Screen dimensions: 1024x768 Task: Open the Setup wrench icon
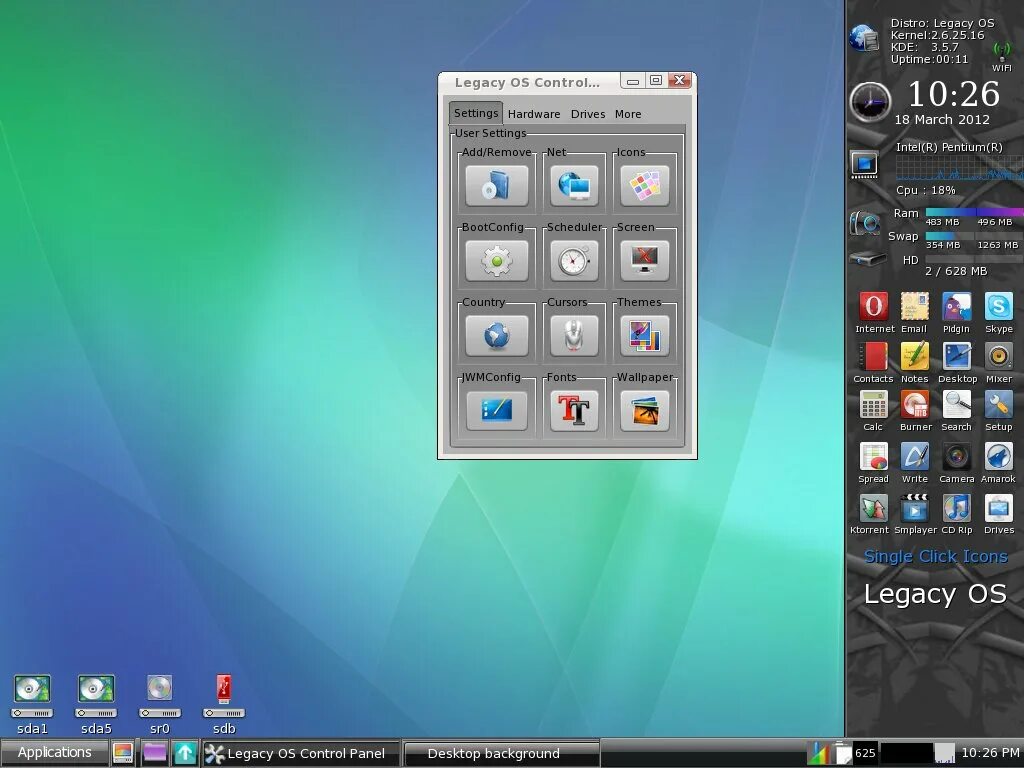coord(999,405)
